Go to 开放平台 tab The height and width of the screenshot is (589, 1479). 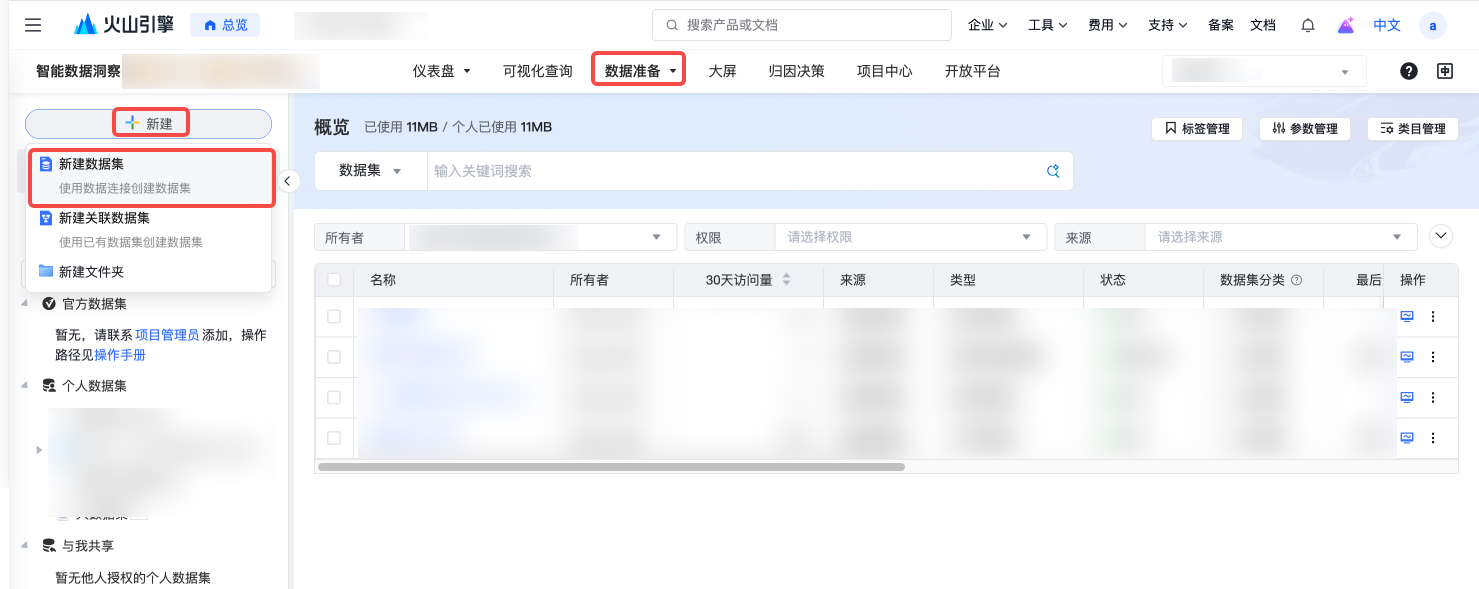point(973,71)
